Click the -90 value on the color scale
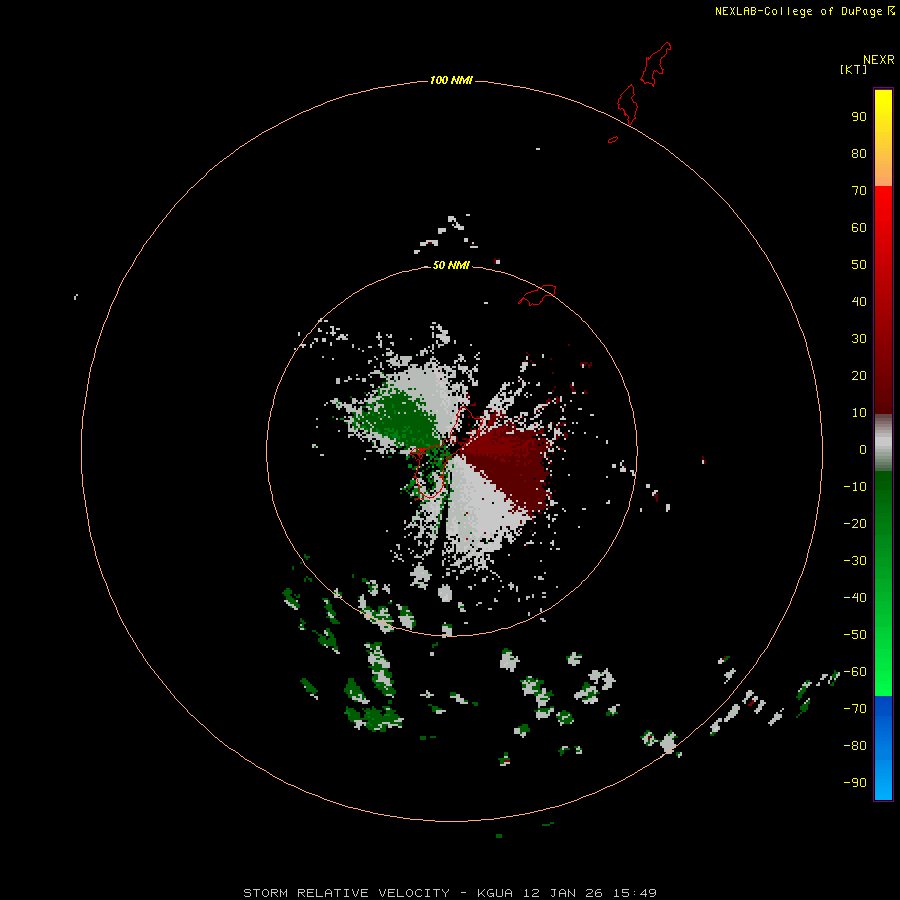The height and width of the screenshot is (900, 900). click(855, 782)
